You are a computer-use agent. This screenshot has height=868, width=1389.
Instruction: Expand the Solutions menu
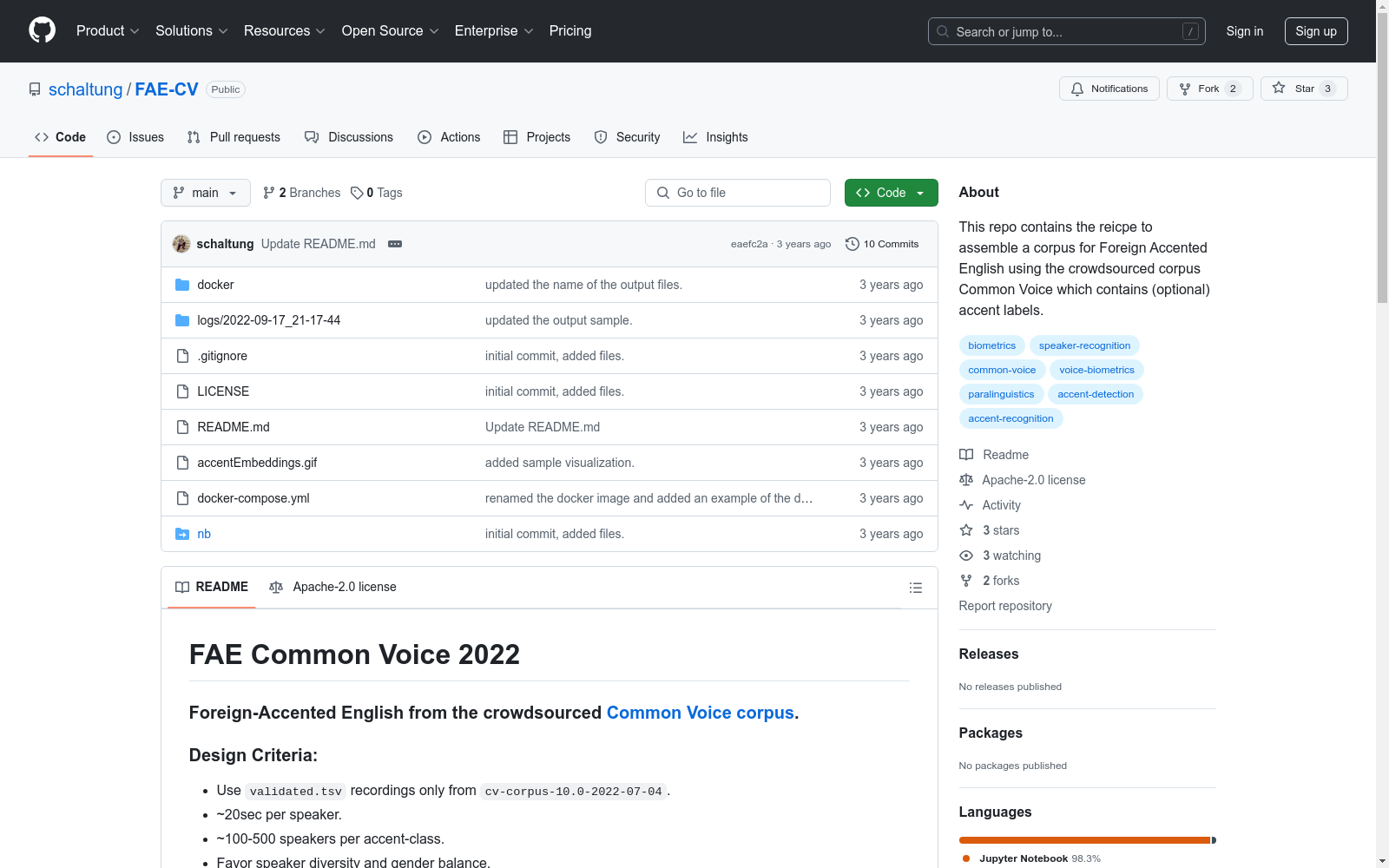pyautogui.click(x=192, y=31)
